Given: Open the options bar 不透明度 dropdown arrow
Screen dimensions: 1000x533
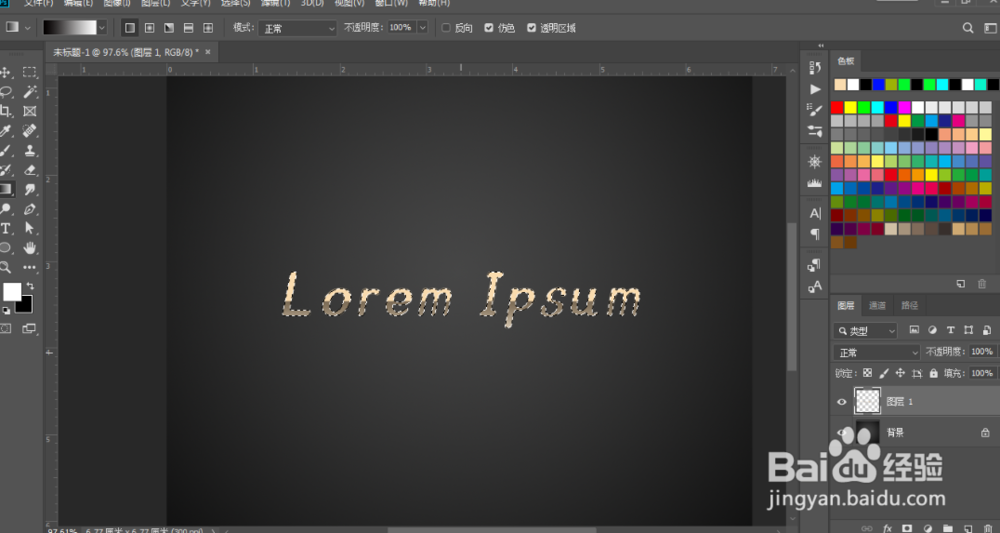Looking at the screenshot, I should [x=422, y=28].
